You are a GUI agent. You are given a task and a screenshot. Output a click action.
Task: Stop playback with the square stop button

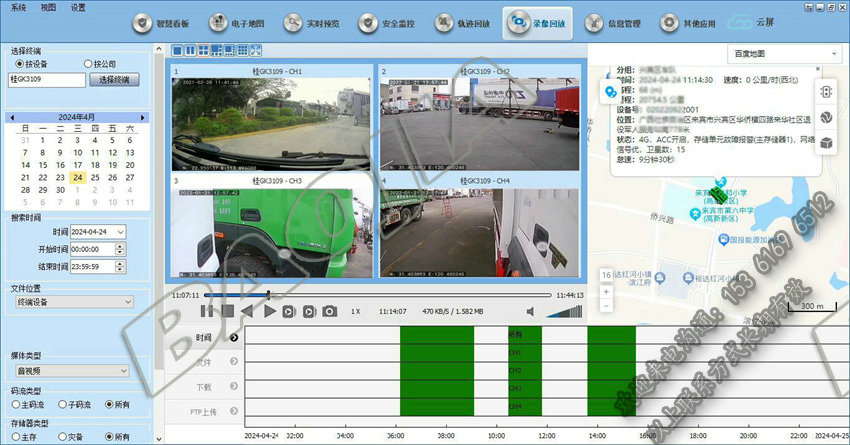228,312
